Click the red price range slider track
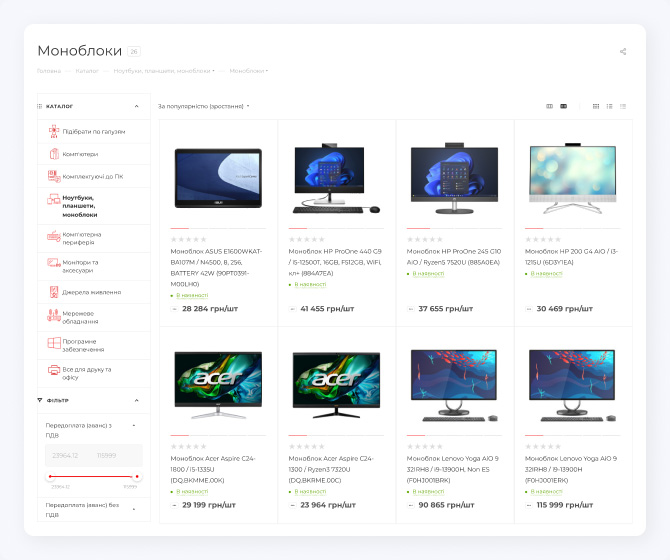 pyautogui.click(x=91, y=476)
